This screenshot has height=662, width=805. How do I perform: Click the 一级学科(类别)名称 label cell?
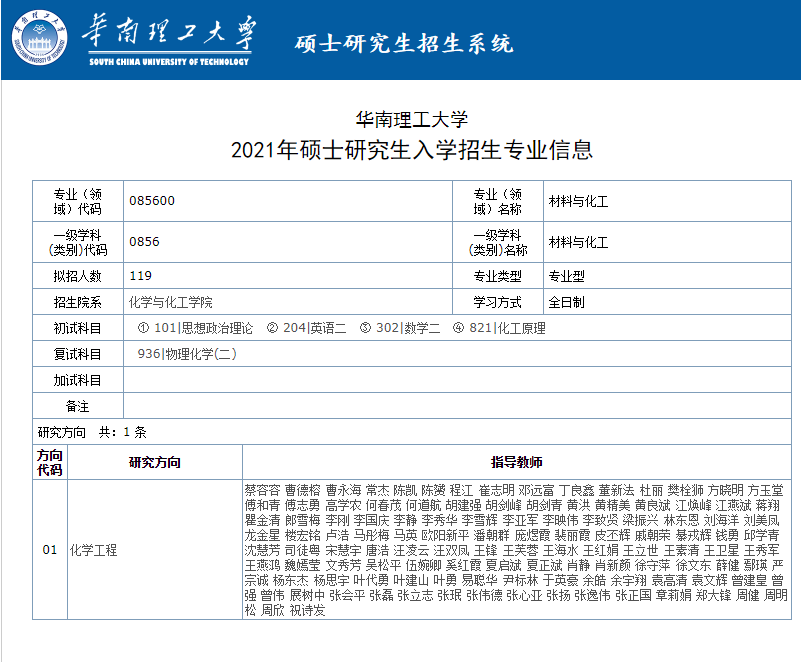pos(497,242)
